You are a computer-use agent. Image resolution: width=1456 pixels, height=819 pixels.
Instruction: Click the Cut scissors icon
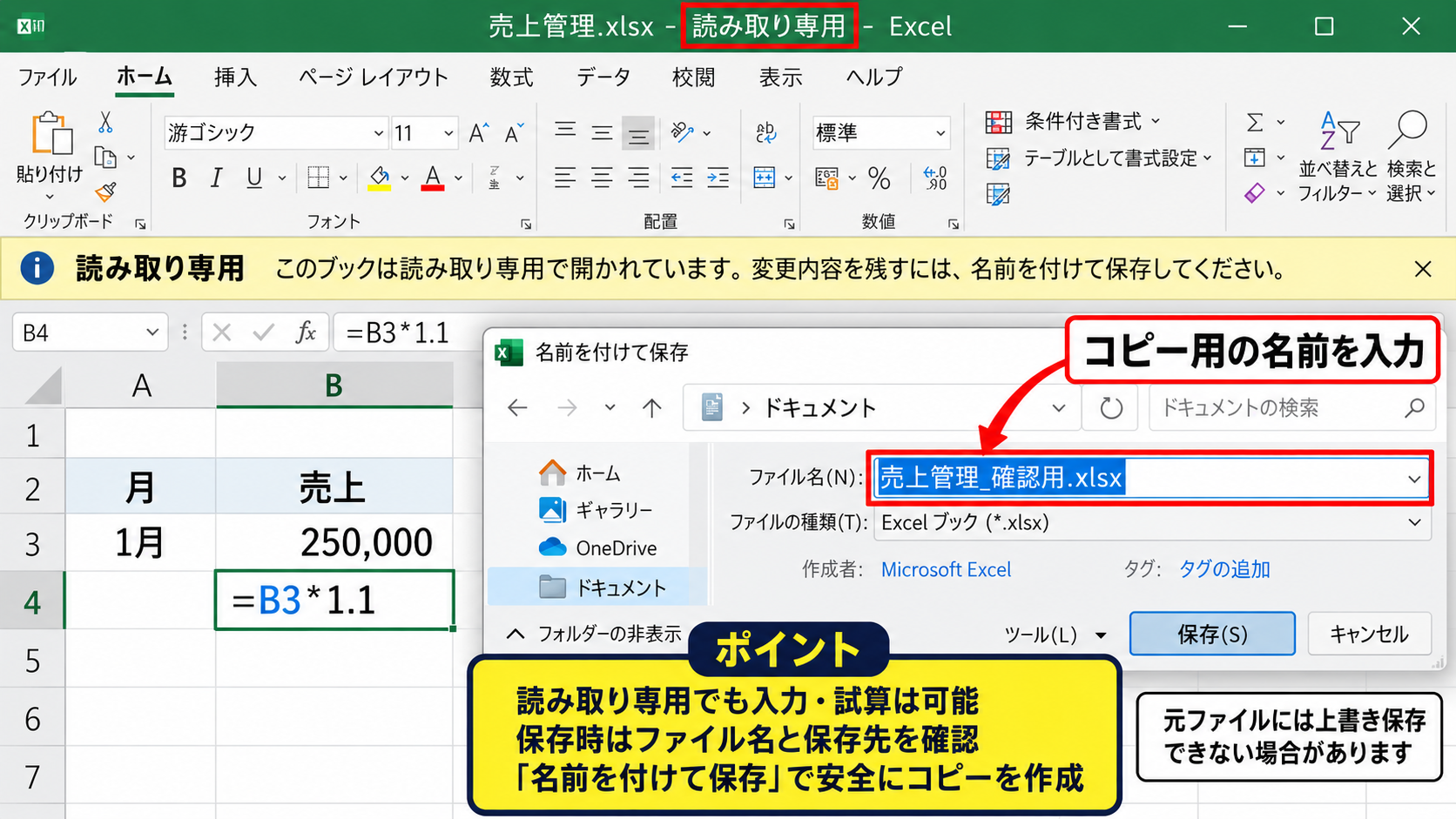point(105,123)
